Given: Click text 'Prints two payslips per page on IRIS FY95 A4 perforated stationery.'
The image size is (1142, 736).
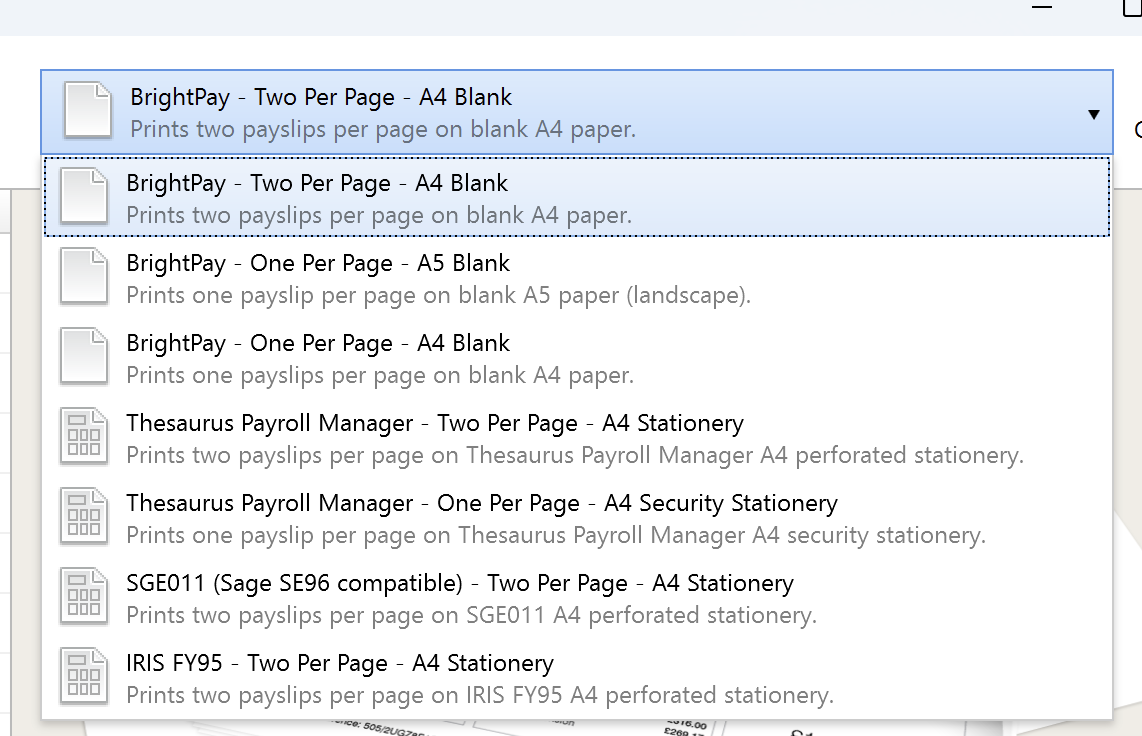Looking at the screenshot, I should [x=480, y=695].
